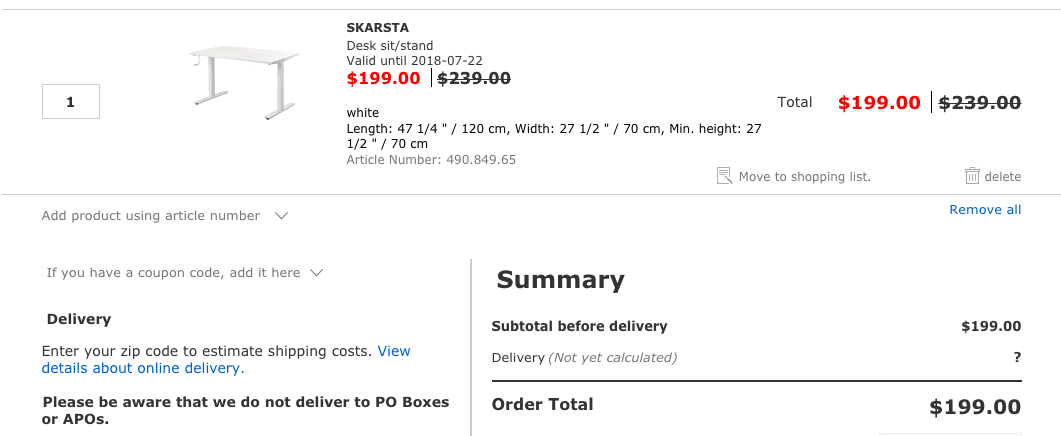Screen dimensions: 1061x436
Task: Click the struck-through $239.00 total price
Action: [x=980, y=102]
